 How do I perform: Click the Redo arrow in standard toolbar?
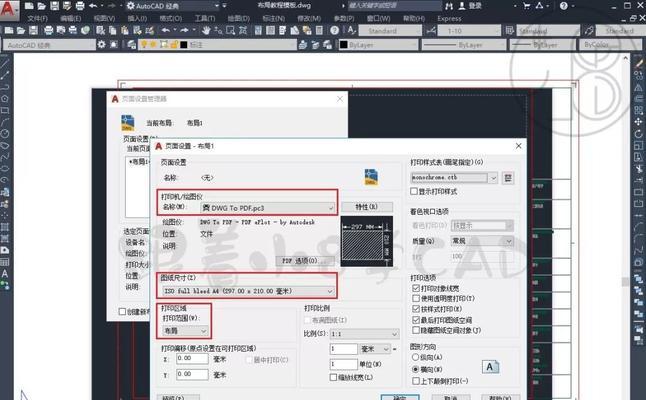tap(184, 30)
